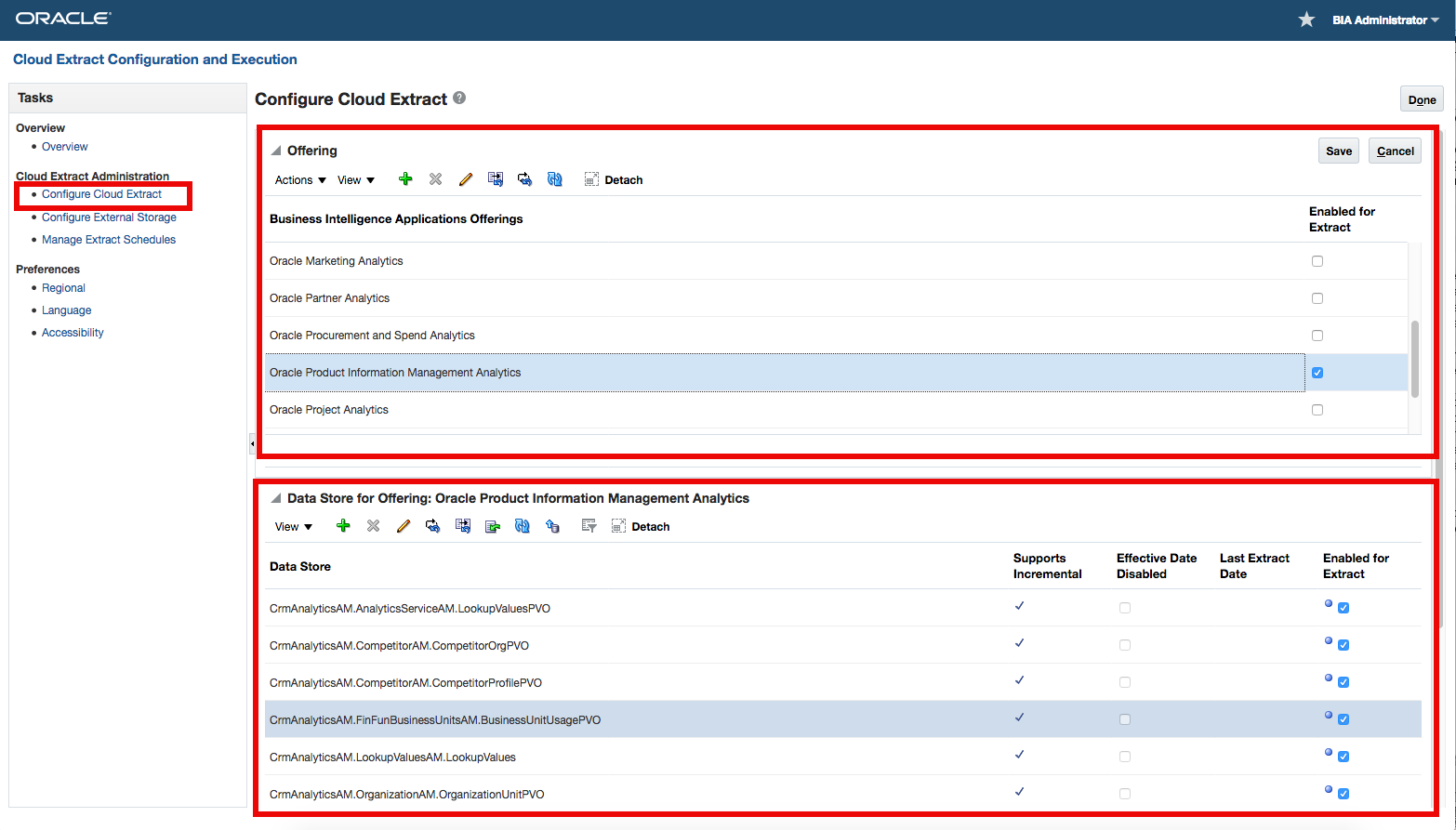Open the Actions dropdown in Offering panel

pyautogui.click(x=300, y=180)
